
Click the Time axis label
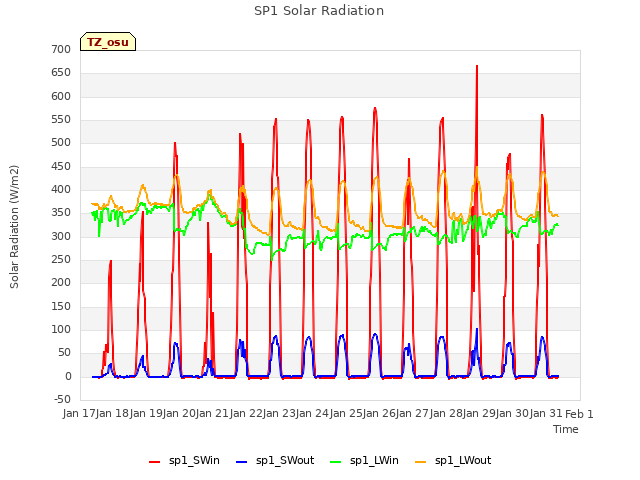[x=566, y=429]
